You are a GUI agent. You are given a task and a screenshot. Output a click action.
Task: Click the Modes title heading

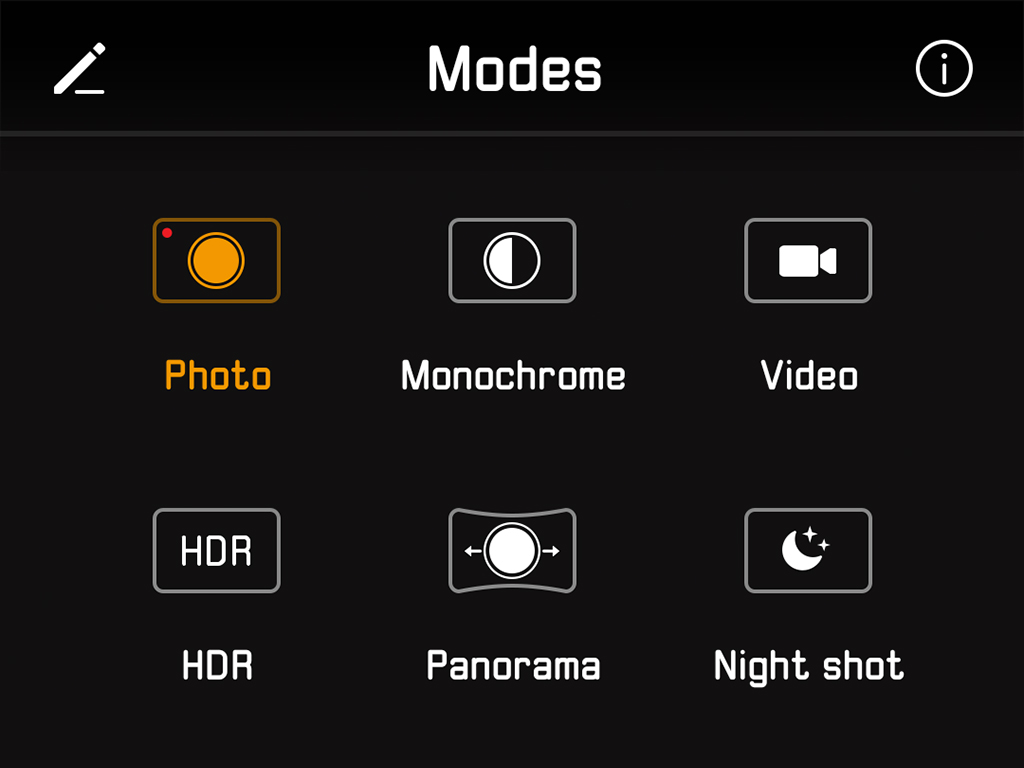pos(514,69)
